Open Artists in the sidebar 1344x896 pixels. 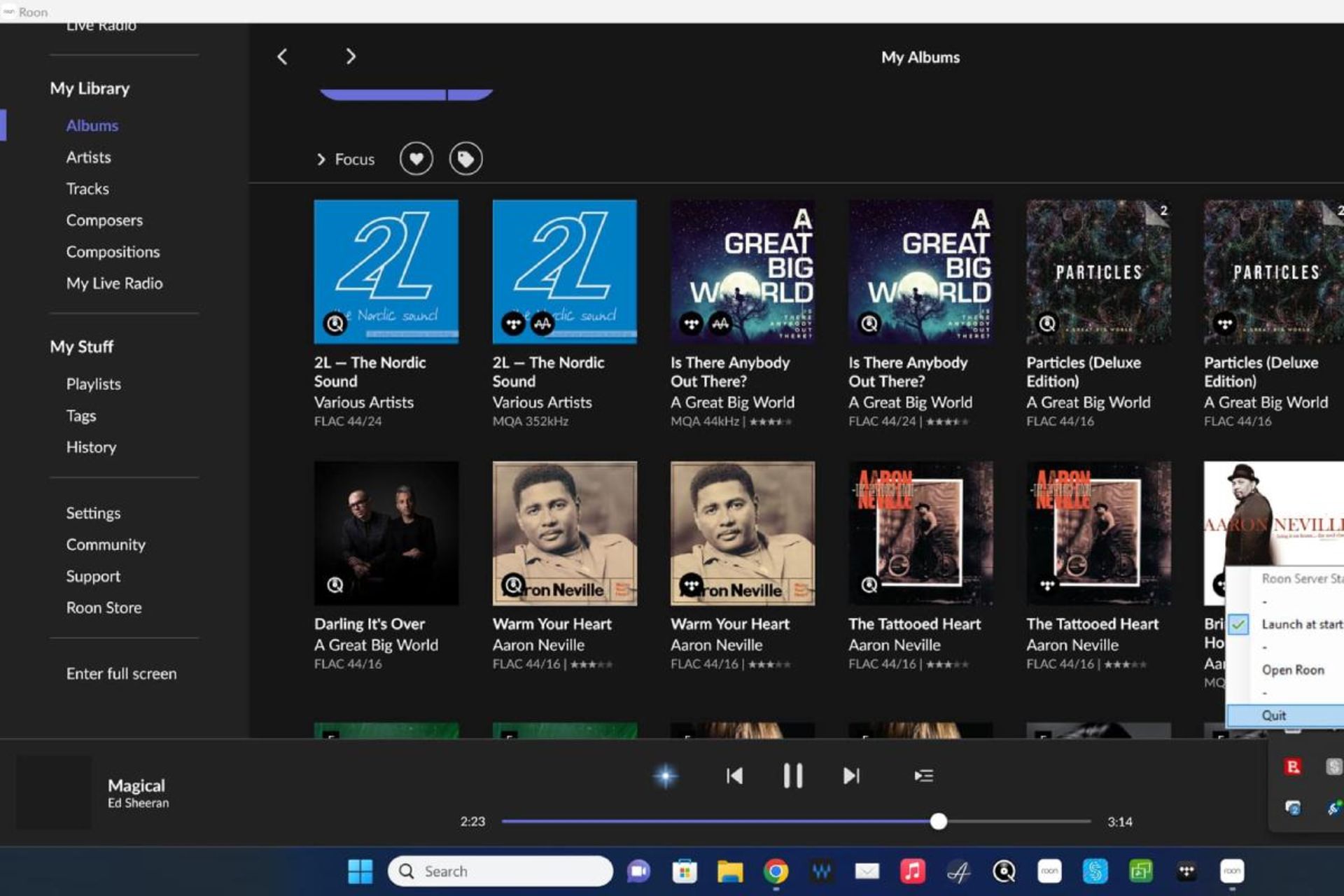coord(88,157)
